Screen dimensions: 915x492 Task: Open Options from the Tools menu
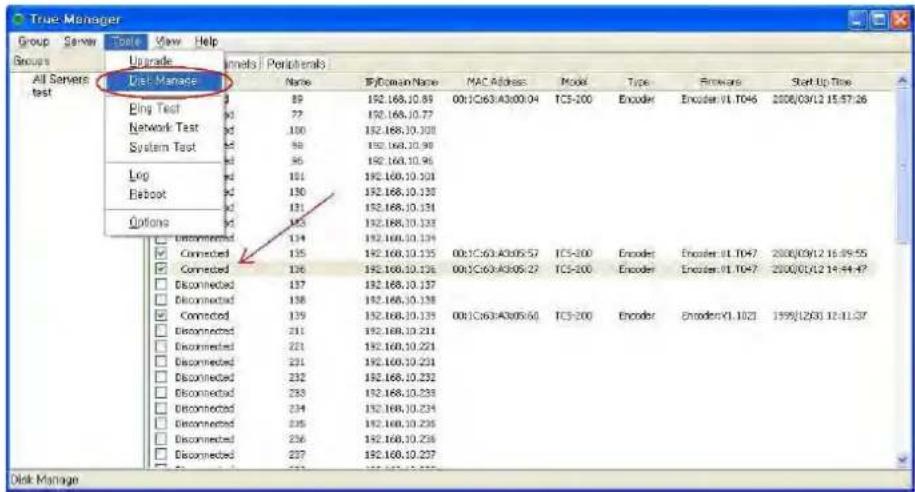[x=149, y=222]
